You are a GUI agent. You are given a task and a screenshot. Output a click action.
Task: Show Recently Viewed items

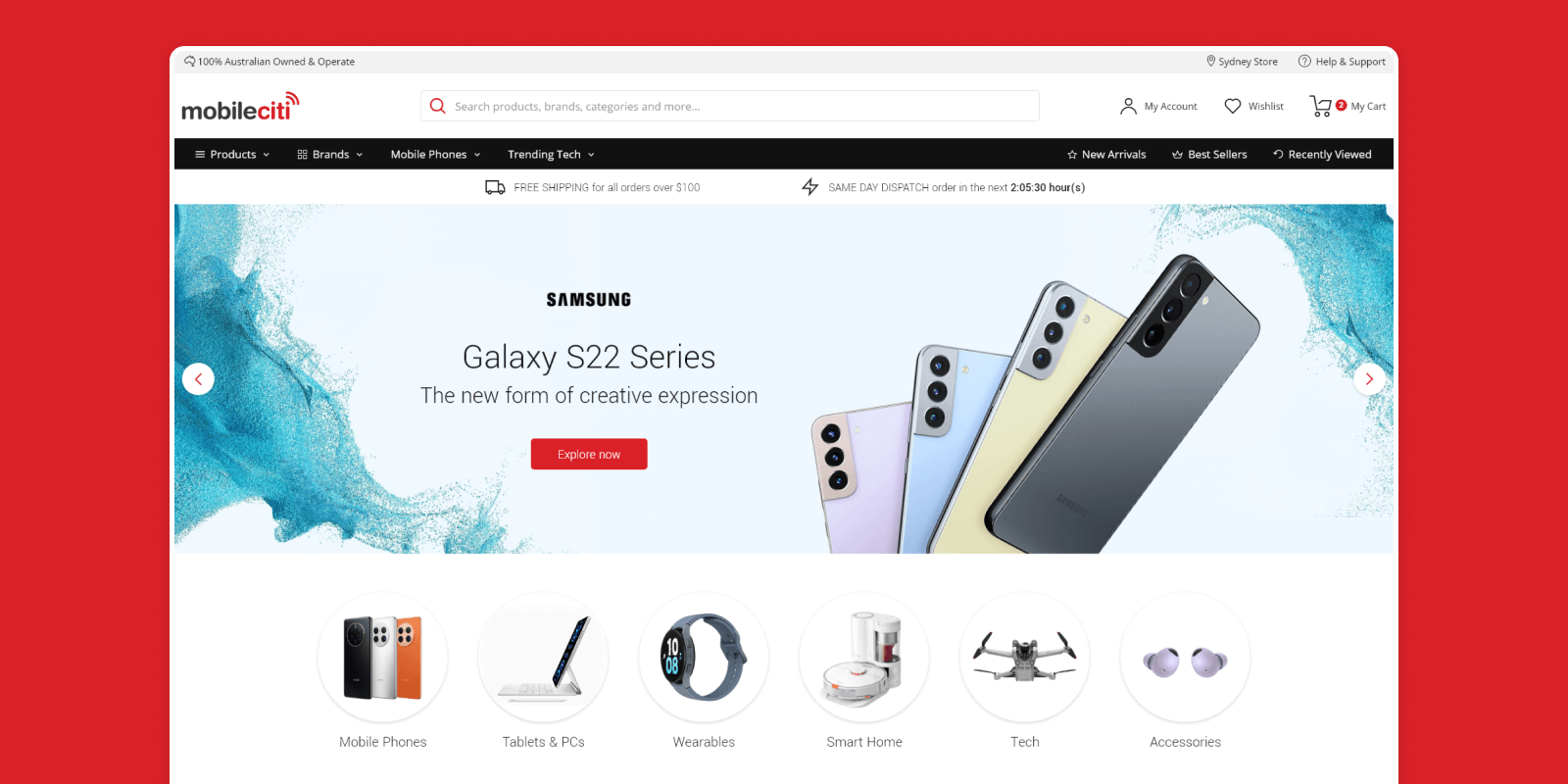(x=1322, y=154)
